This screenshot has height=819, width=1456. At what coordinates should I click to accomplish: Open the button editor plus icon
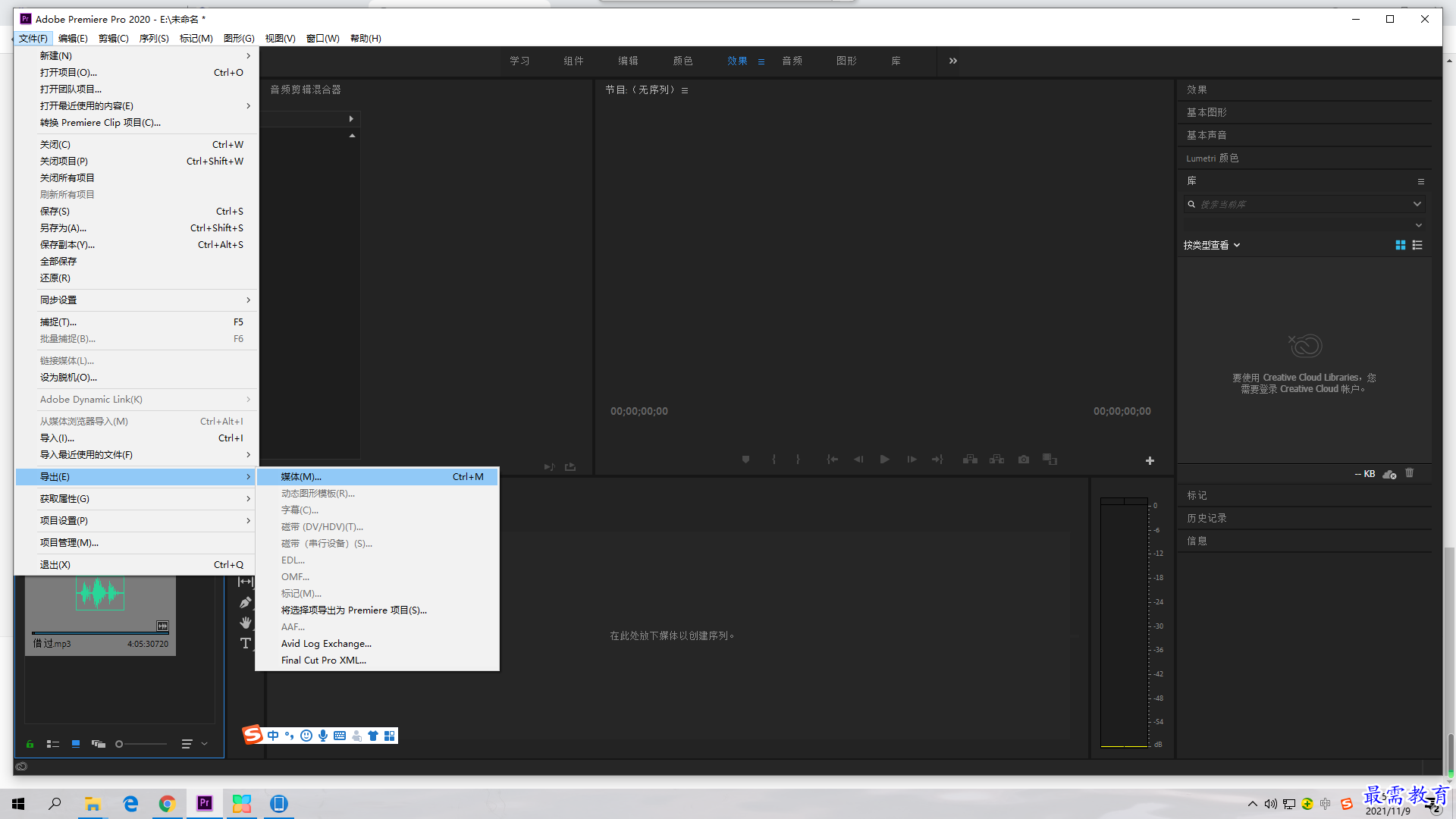(1150, 461)
